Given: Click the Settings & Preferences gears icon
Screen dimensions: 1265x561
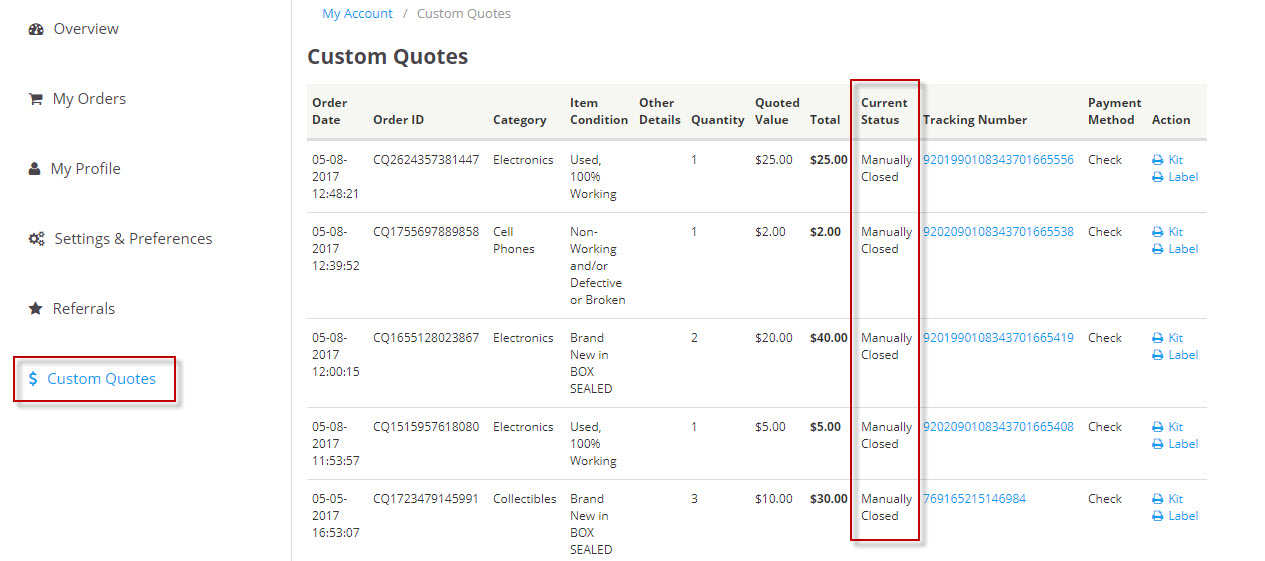Looking at the screenshot, I should [x=36, y=239].
